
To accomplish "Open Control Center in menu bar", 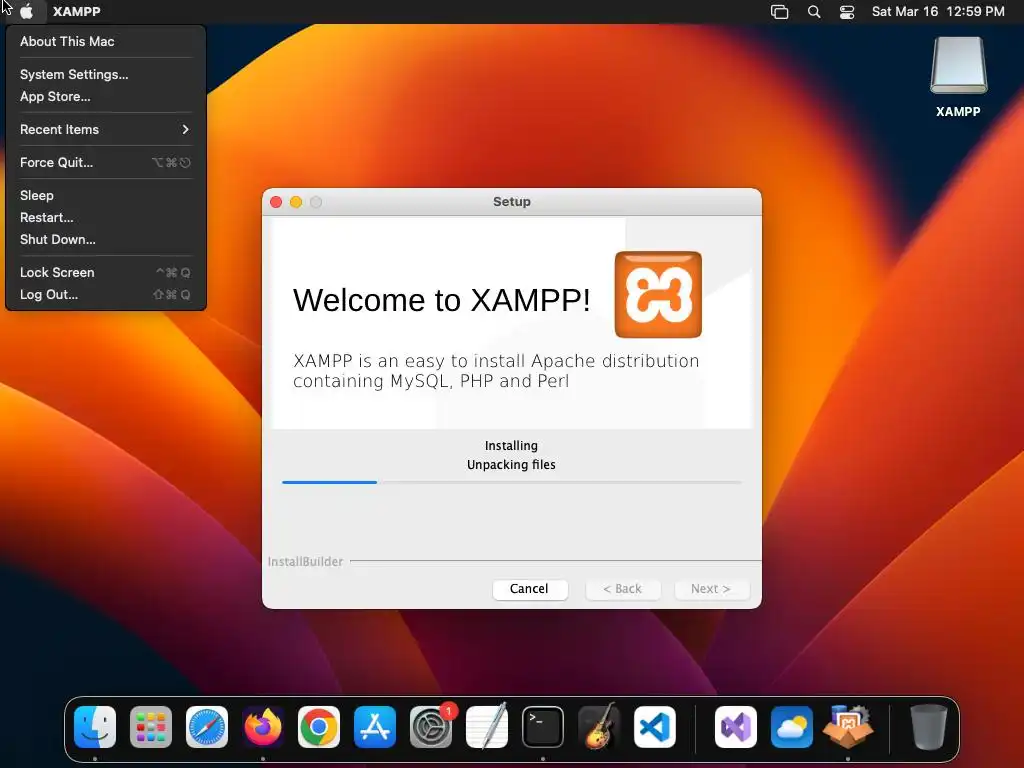I will [847, 11].
